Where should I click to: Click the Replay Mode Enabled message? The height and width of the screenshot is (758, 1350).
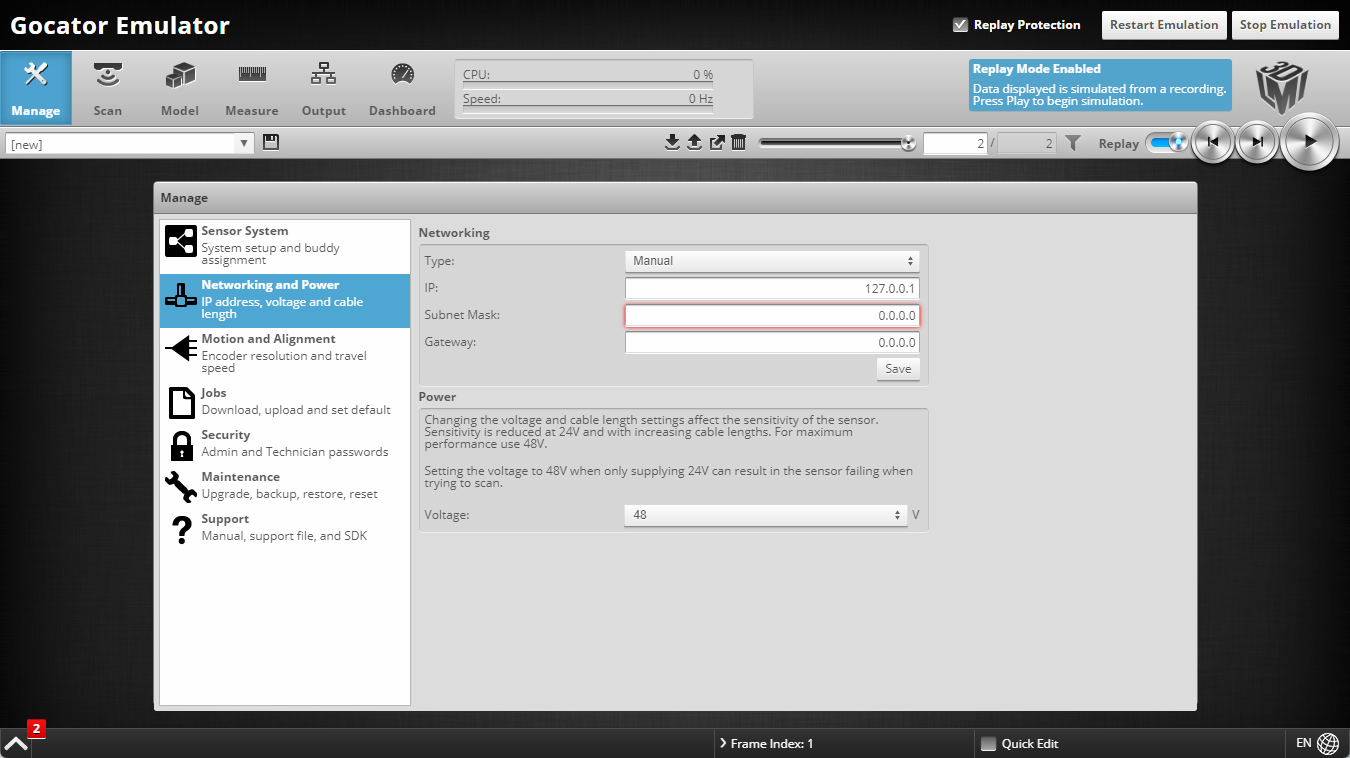pos(1100,84)
